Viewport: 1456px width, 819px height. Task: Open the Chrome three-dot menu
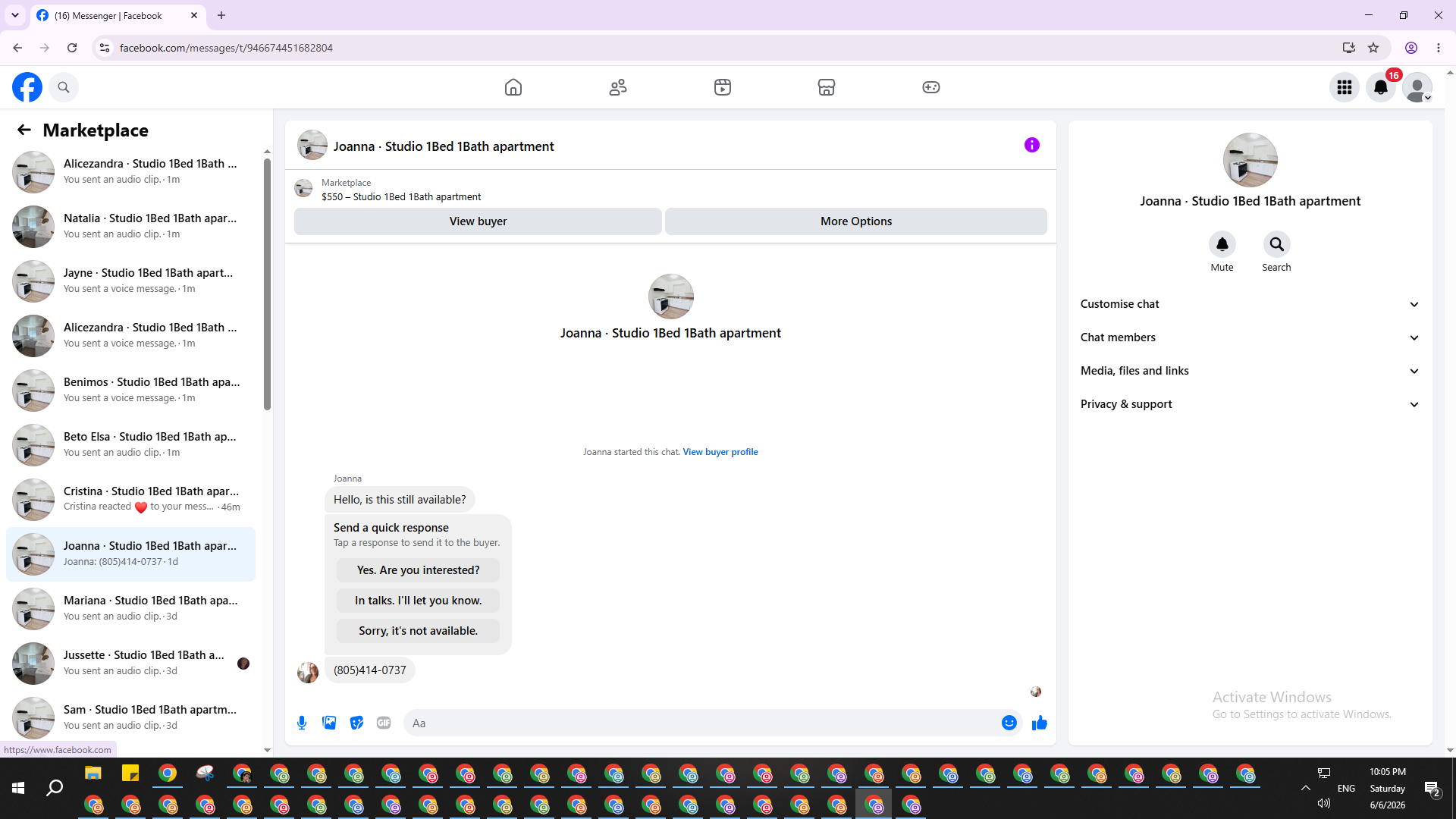pyautogui.click(x=1439, y=48)
